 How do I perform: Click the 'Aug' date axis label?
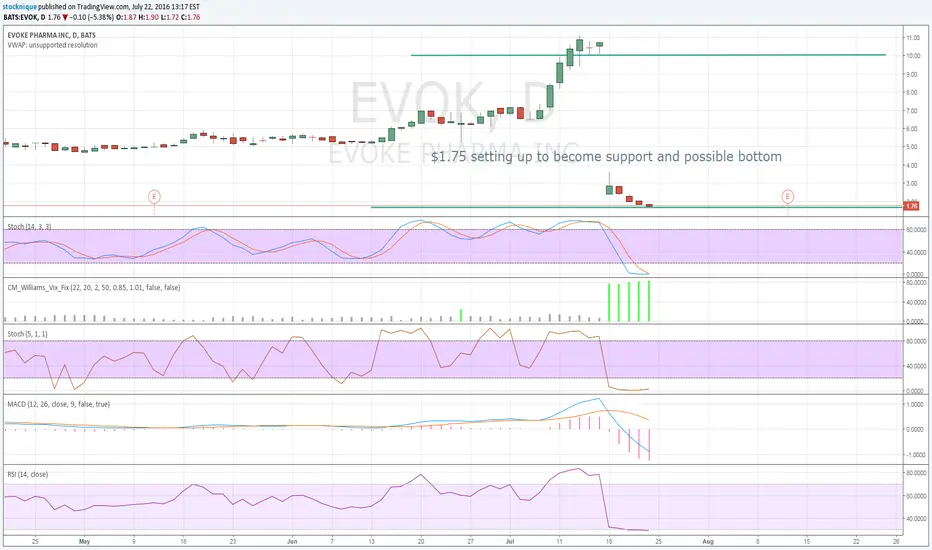[708, 542]
